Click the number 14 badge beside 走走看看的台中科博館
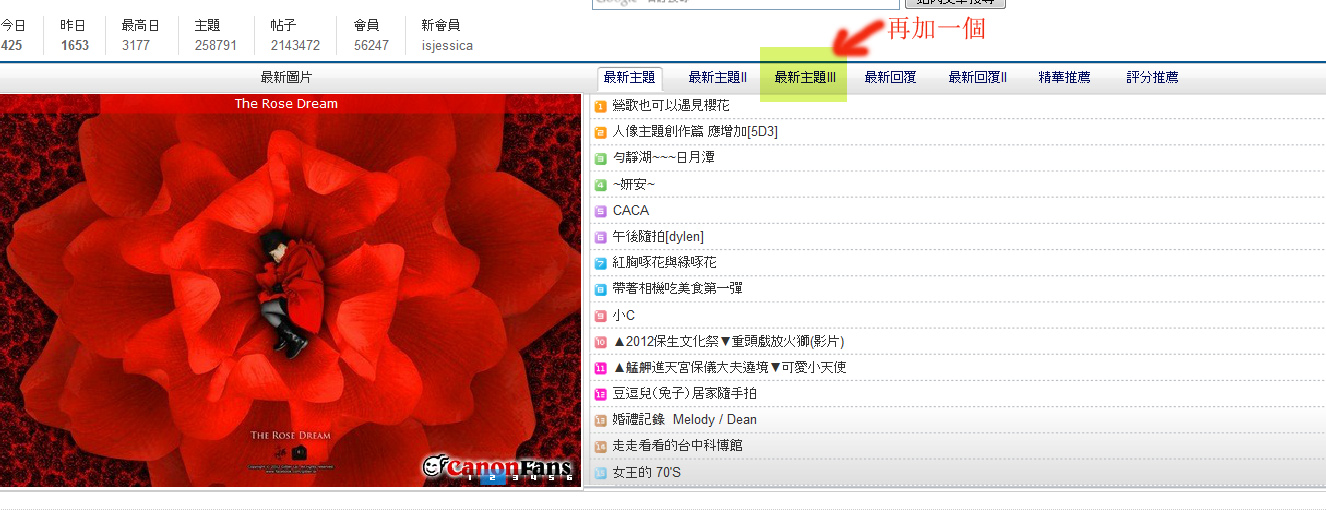Image resolution: width=1326 pixels, height=510 pixels. pos(600,446)
